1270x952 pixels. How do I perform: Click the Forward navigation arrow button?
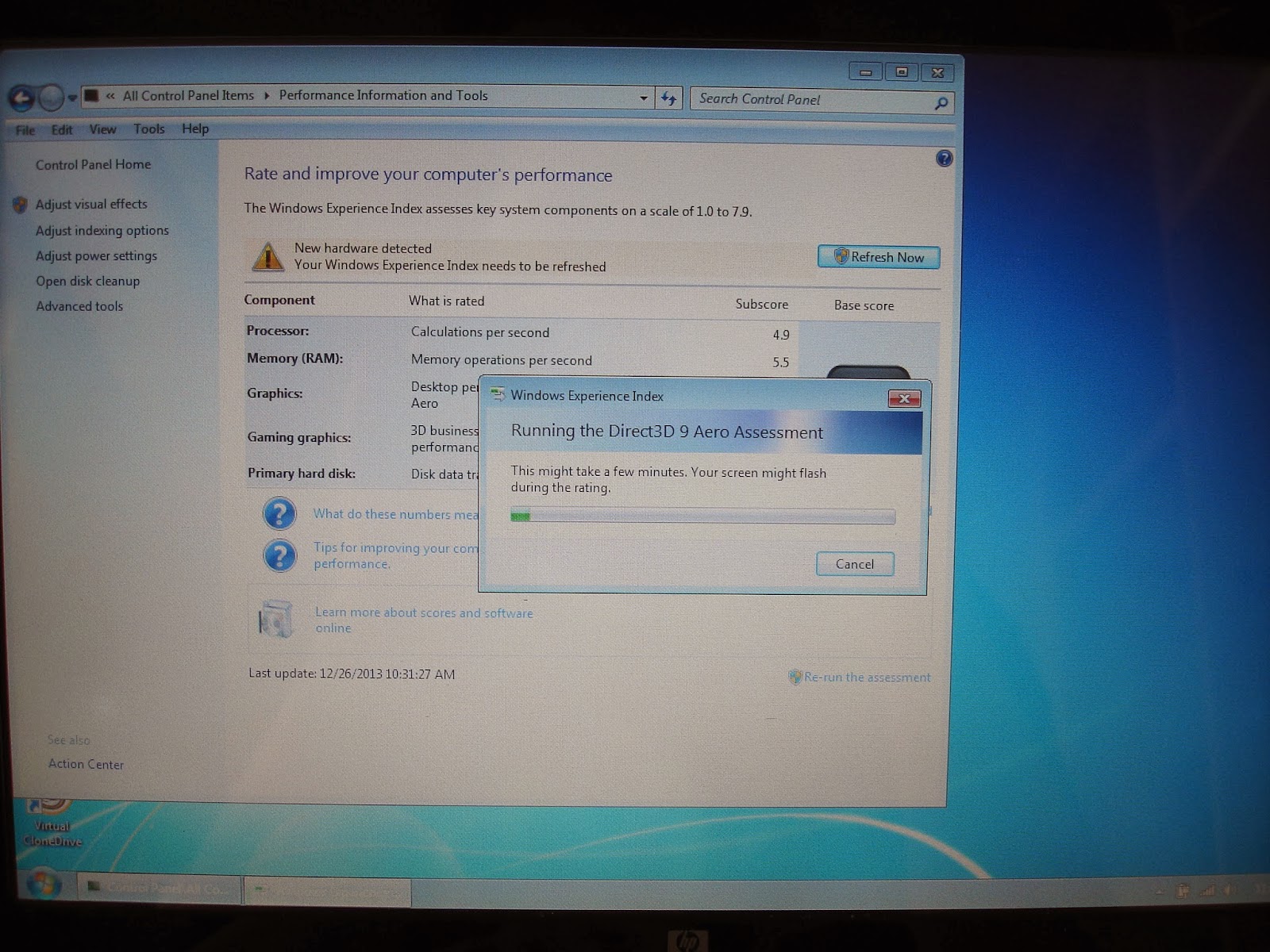(x=52, y=98)
